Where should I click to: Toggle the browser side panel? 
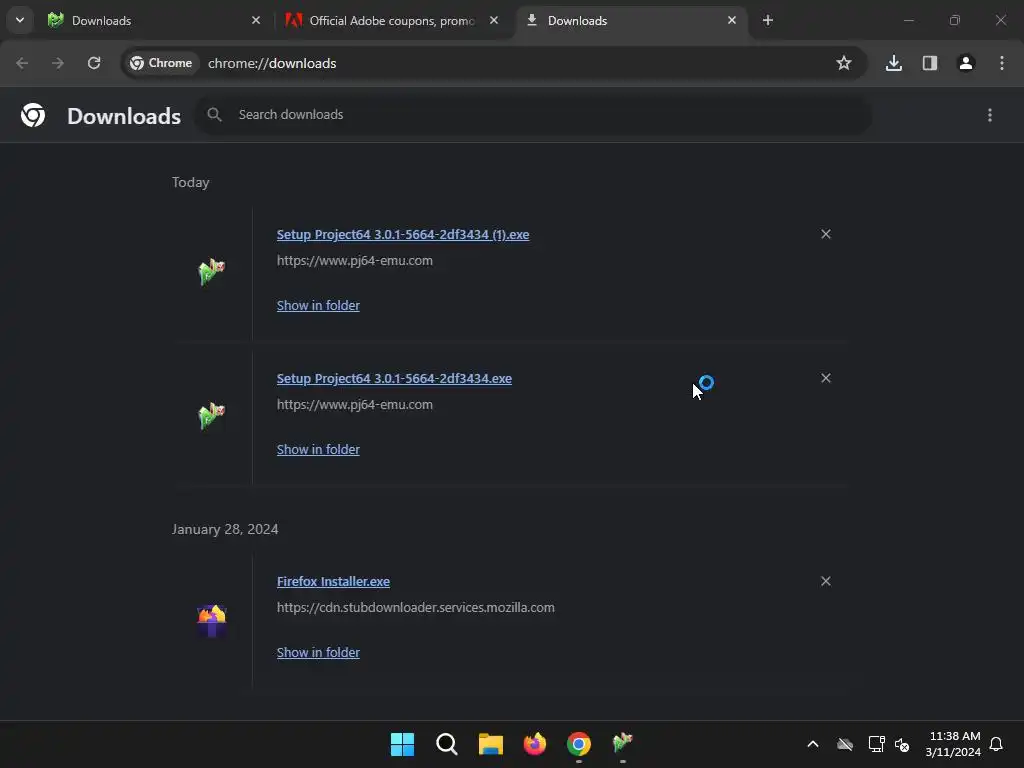coord(930,63)
